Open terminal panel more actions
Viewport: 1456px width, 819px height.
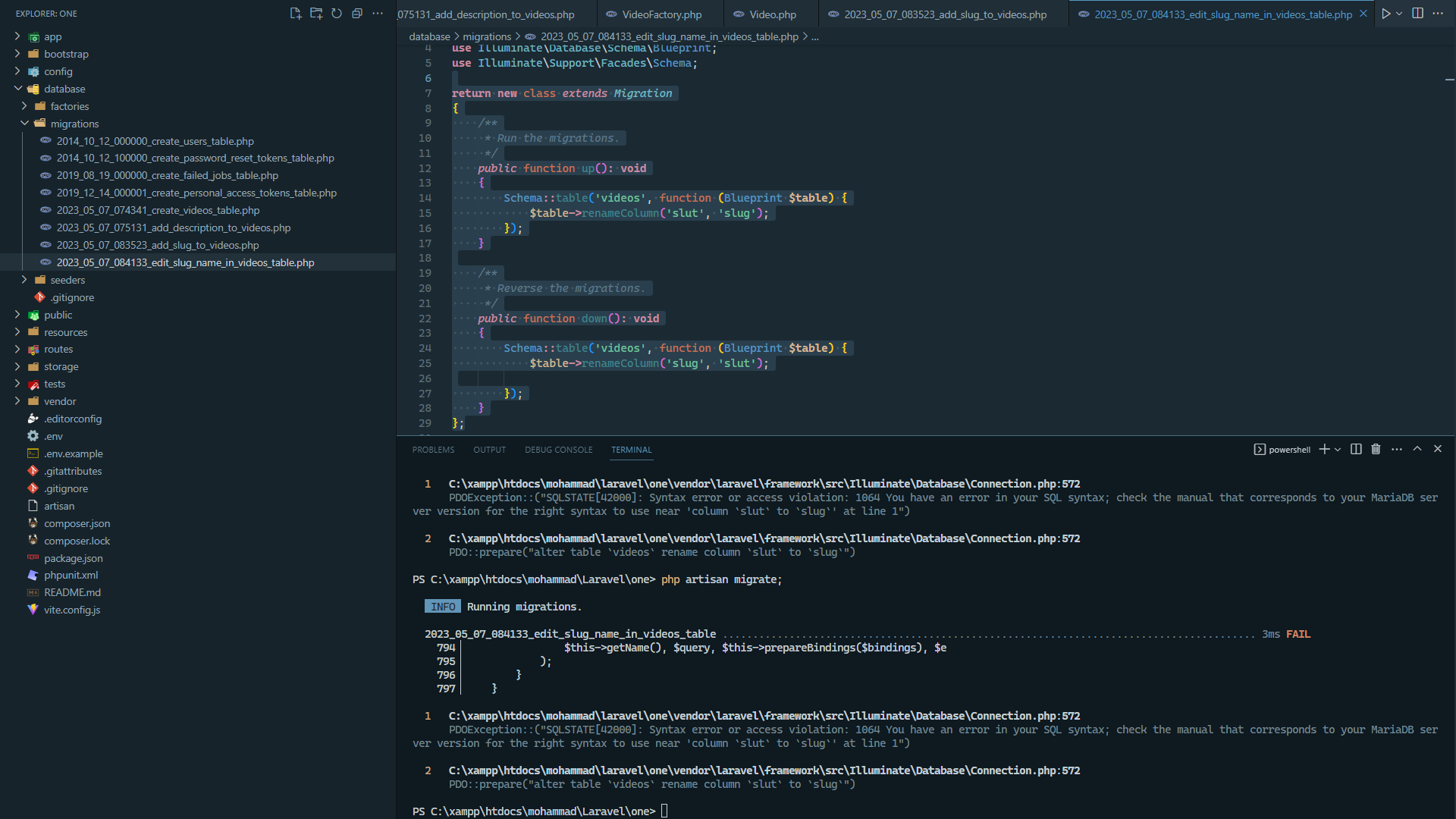pyautogui.click(x=1397, y=449)
